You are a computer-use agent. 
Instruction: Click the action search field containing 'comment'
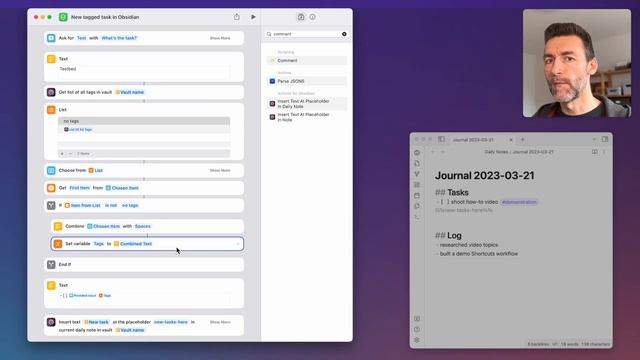pos(306,34)
